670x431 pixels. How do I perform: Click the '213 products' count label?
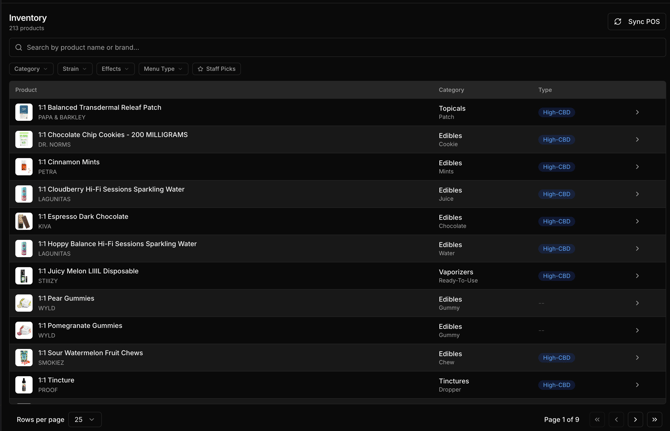(x=26, y=28)
